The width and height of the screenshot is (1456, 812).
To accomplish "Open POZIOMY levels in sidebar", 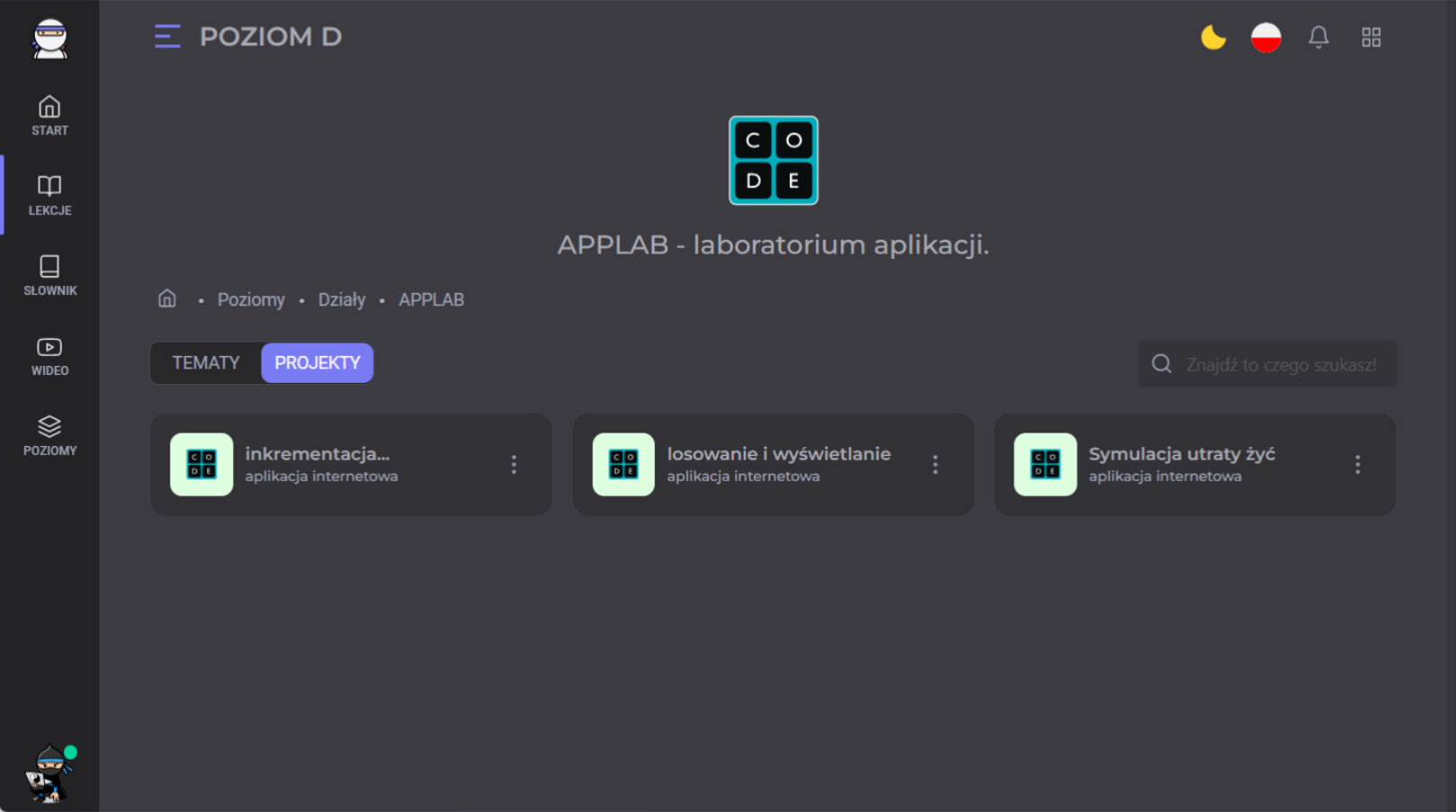I will (49, 436).
